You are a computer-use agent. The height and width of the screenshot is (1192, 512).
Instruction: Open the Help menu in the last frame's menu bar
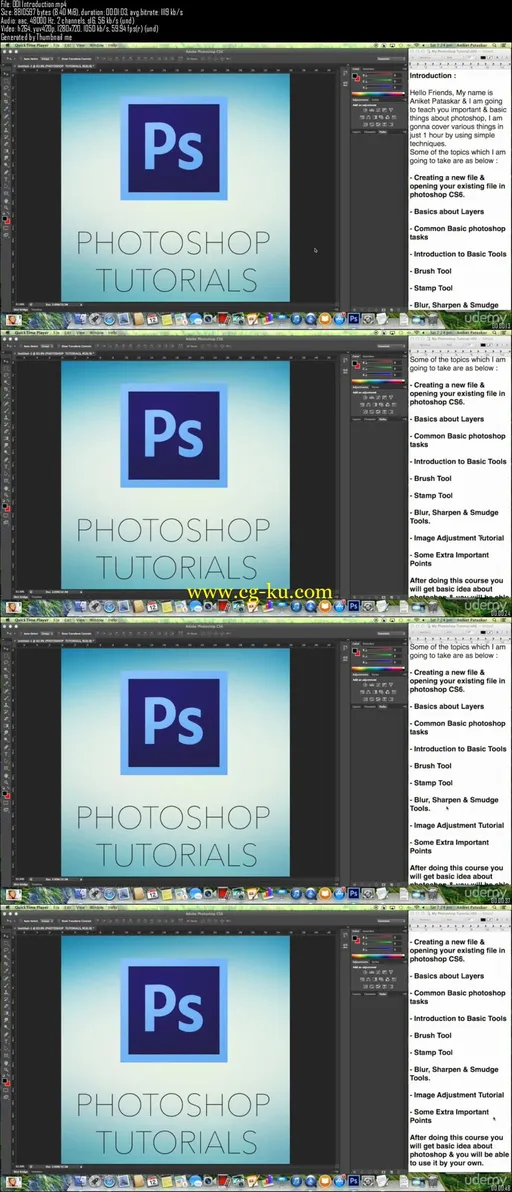[x=112, y=908]
